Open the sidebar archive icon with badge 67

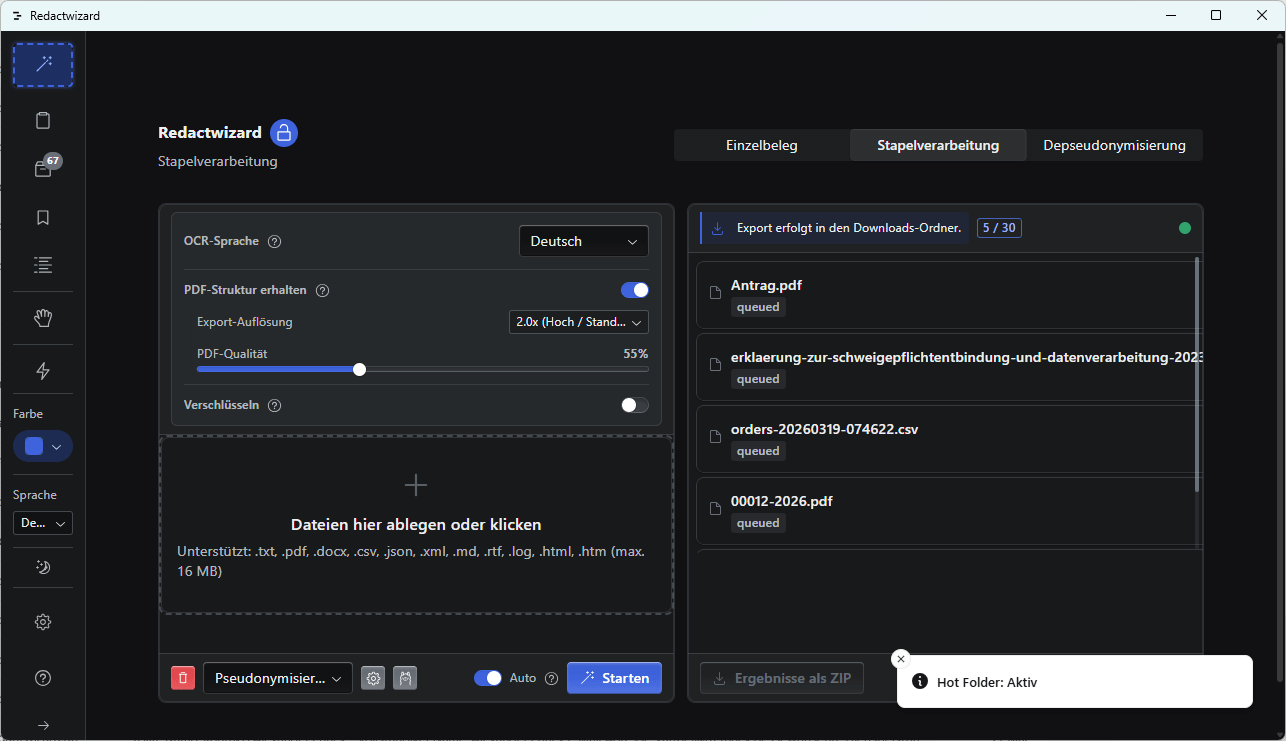(x=43, y=169)
